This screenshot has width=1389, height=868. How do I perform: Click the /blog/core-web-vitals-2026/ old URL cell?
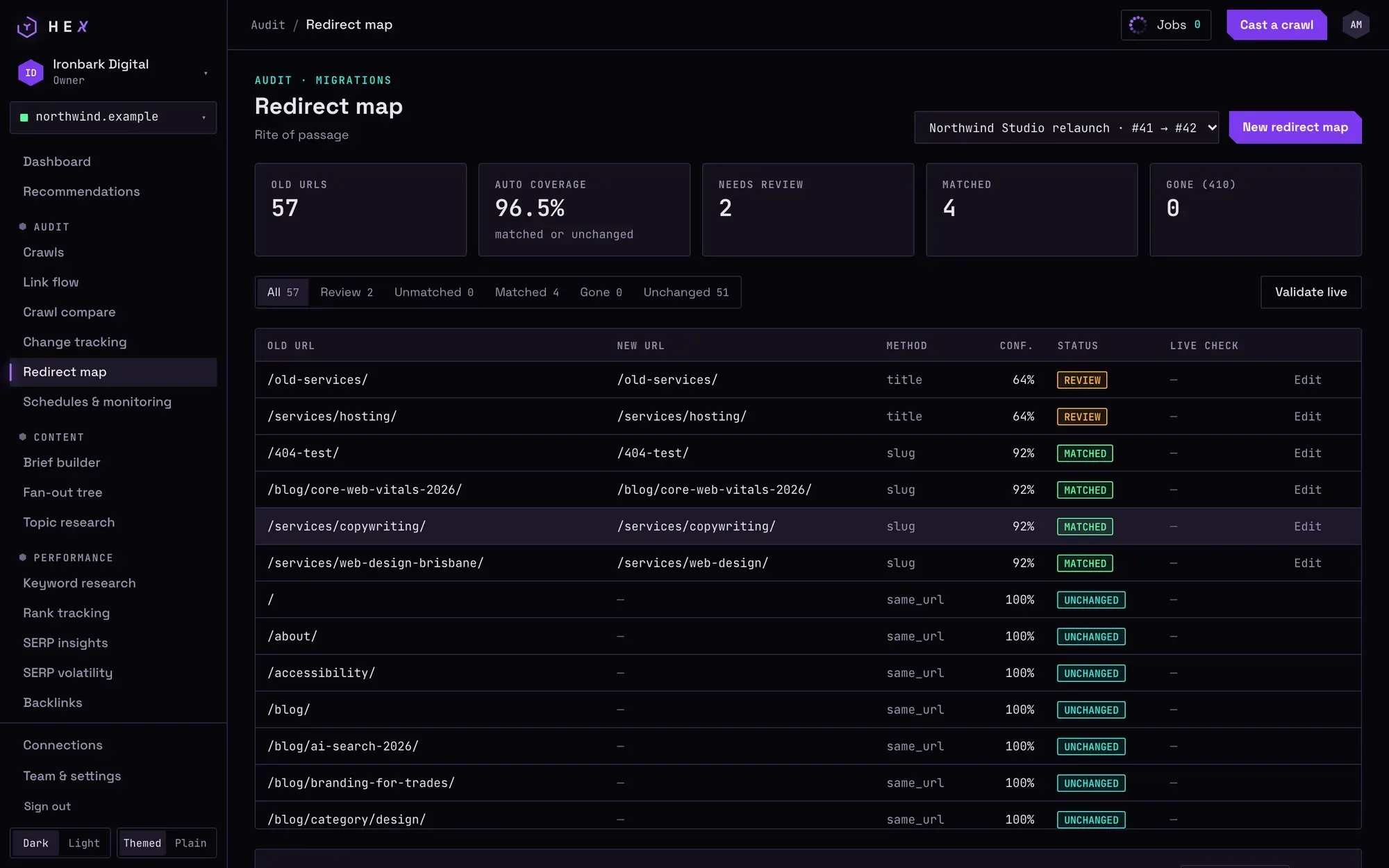click(365, 490)
